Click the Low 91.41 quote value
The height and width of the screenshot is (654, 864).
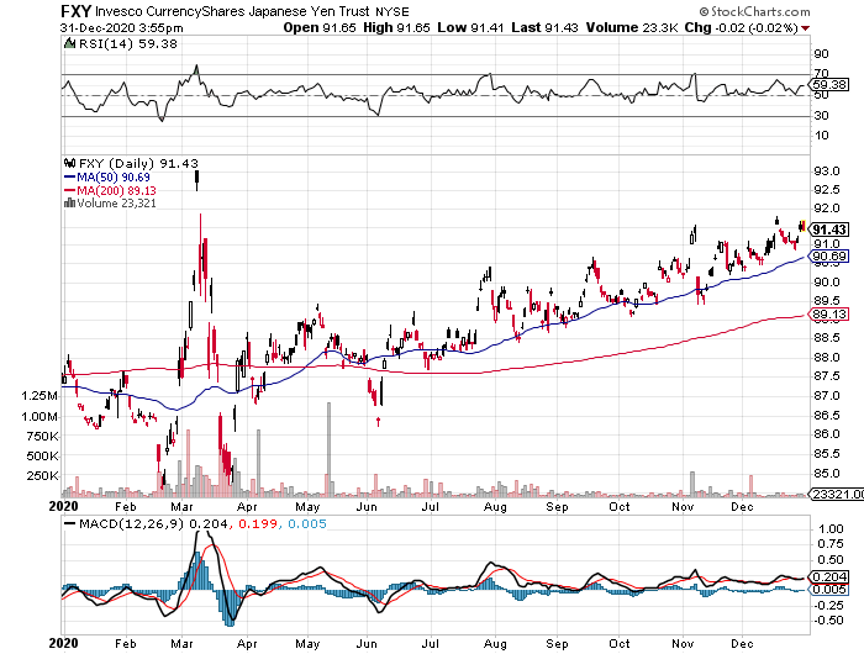coord(471,28)
